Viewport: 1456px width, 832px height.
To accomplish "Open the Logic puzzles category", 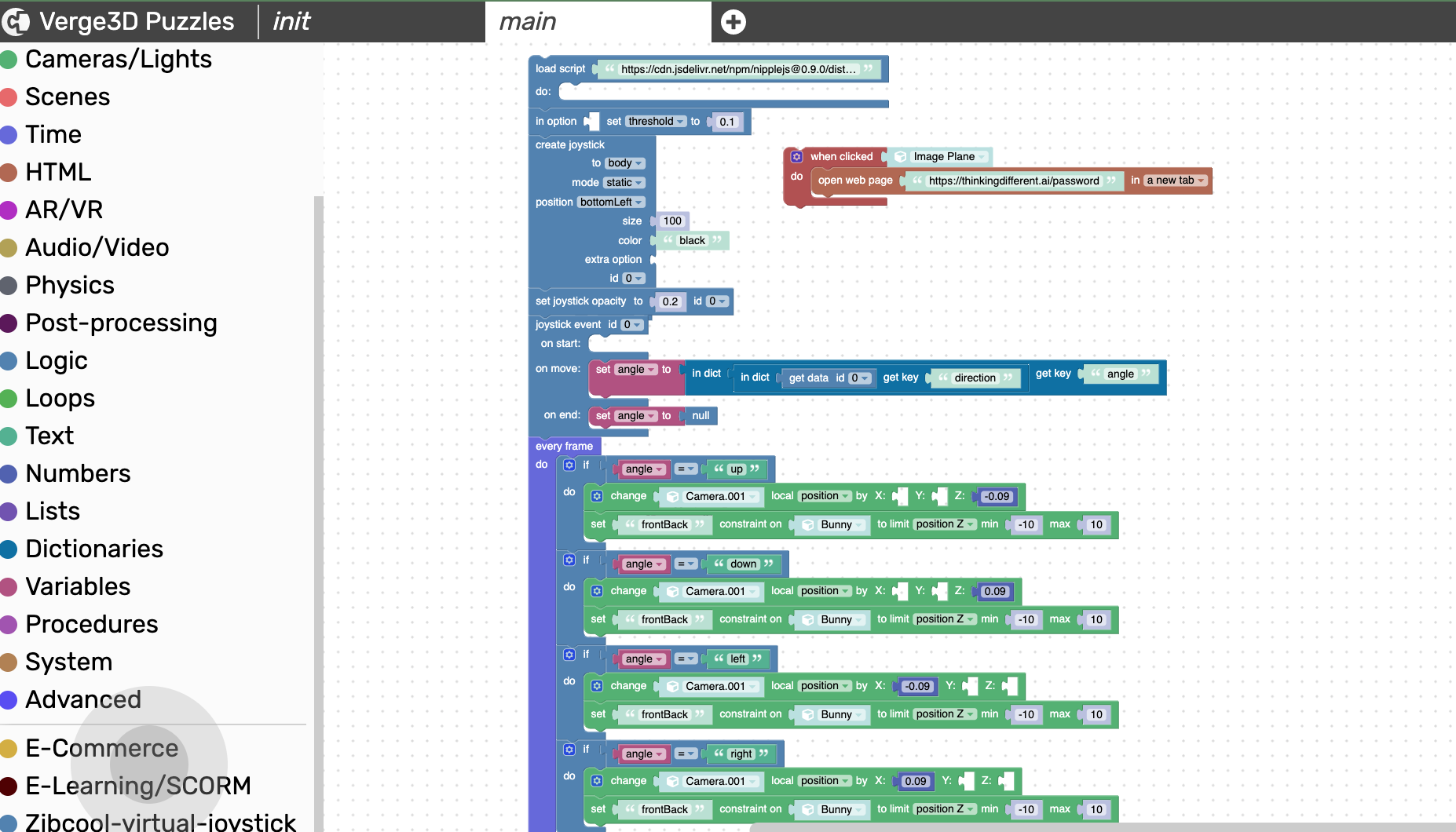I will [x=57, y=361].
